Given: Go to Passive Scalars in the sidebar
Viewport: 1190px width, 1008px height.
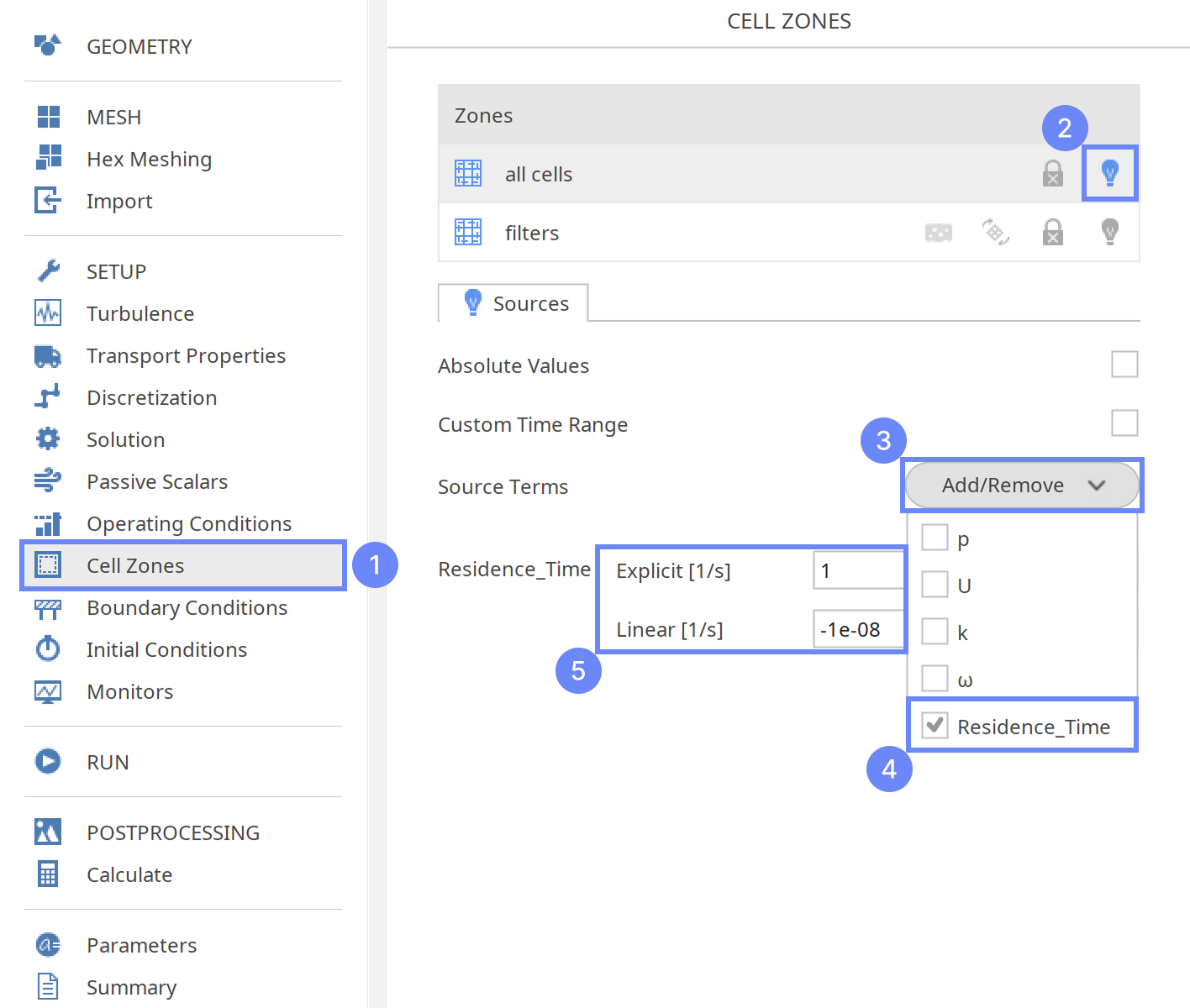Looking at the screenshot, I should point(157,481).
